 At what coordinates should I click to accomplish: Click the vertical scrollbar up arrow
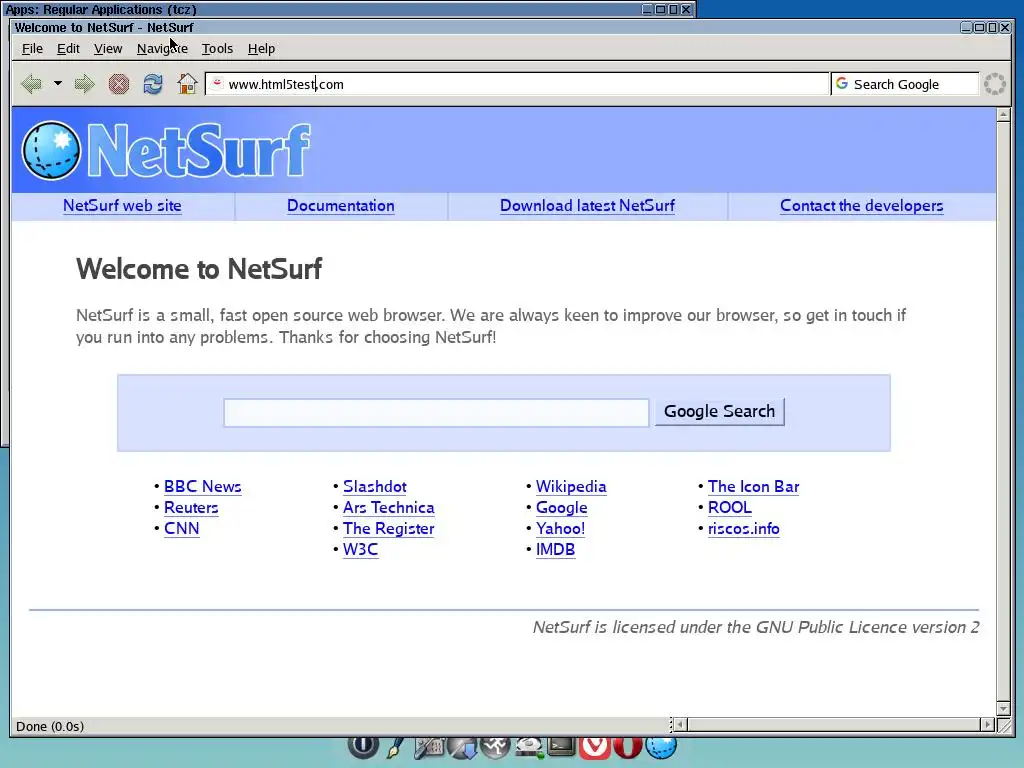(x=1004, y=115)
